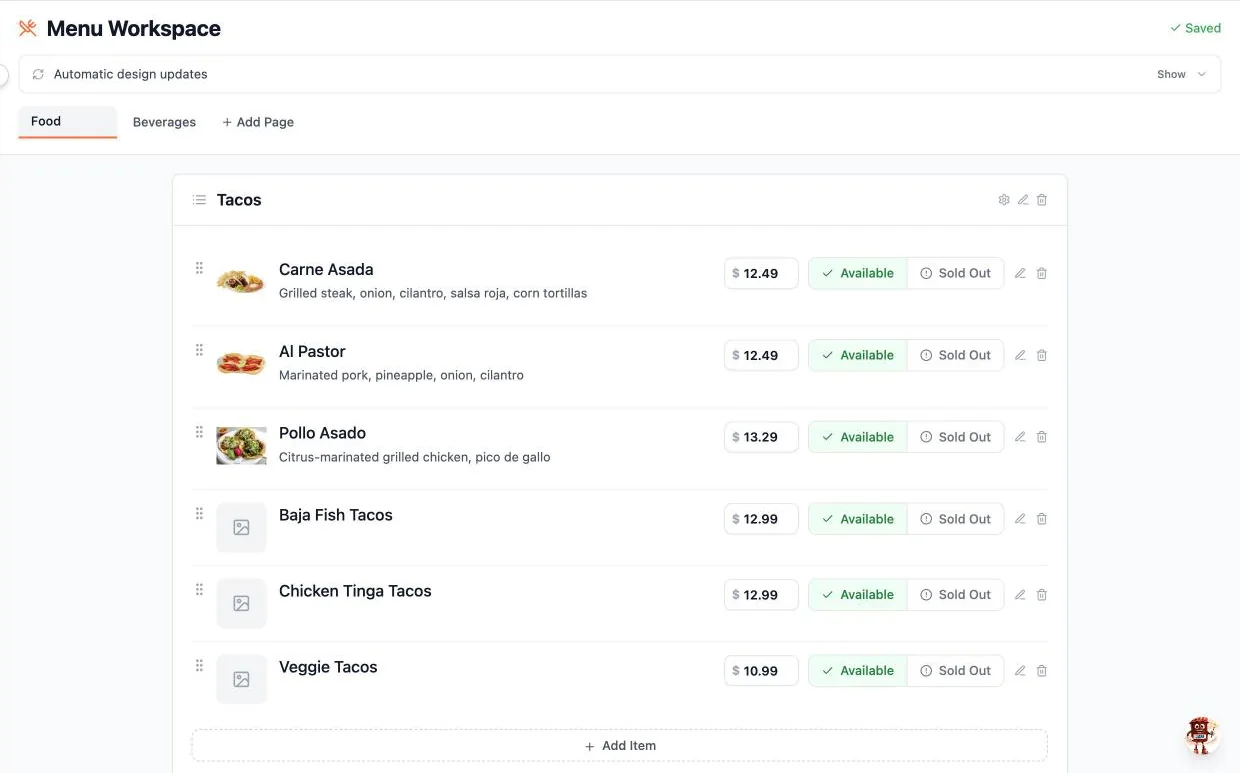Click the Menu Workspace title
This screenshot has width=1240, height=773.
[134, 29]
